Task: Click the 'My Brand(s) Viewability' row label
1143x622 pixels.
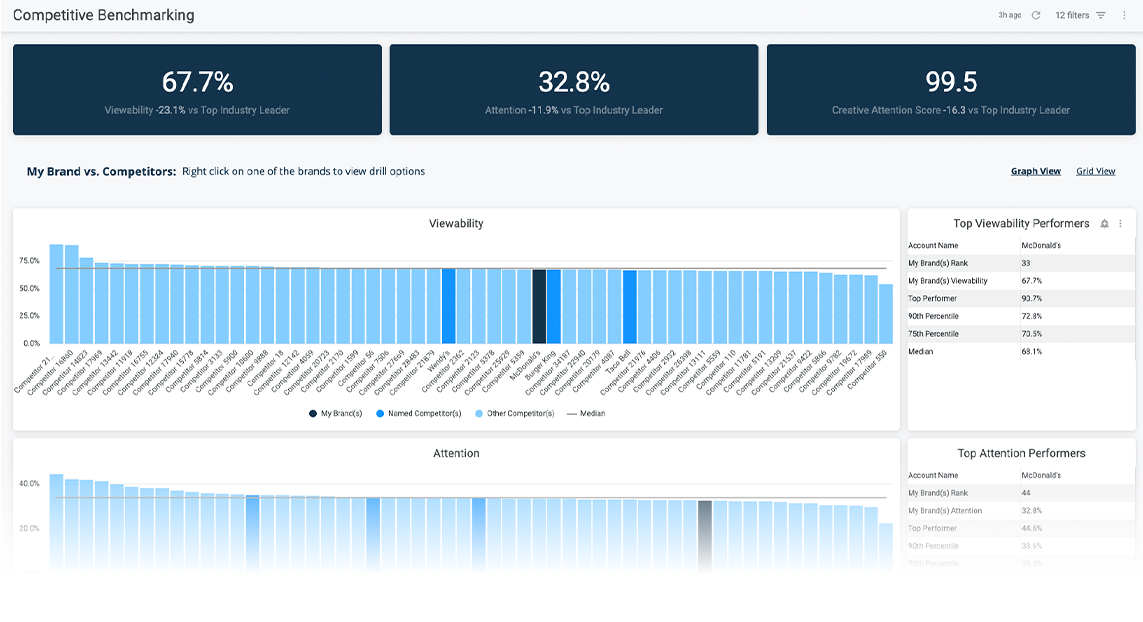Action: click(948, 281)
